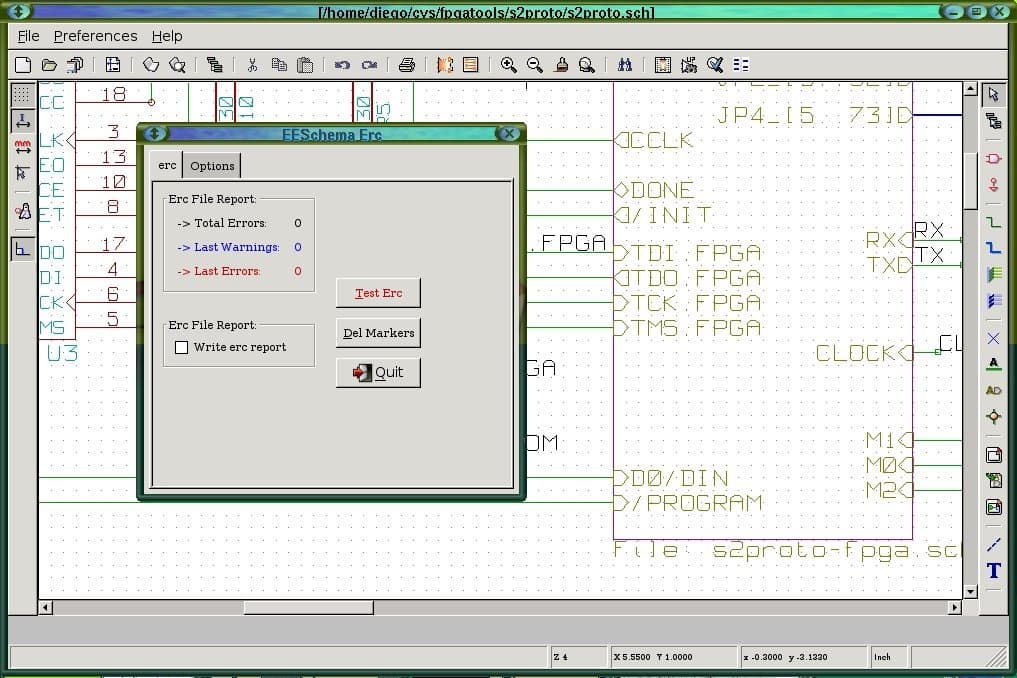Click the undo arrow icon
The image size is (1017, 678).
pyautogui.click(x=342, y=65)
